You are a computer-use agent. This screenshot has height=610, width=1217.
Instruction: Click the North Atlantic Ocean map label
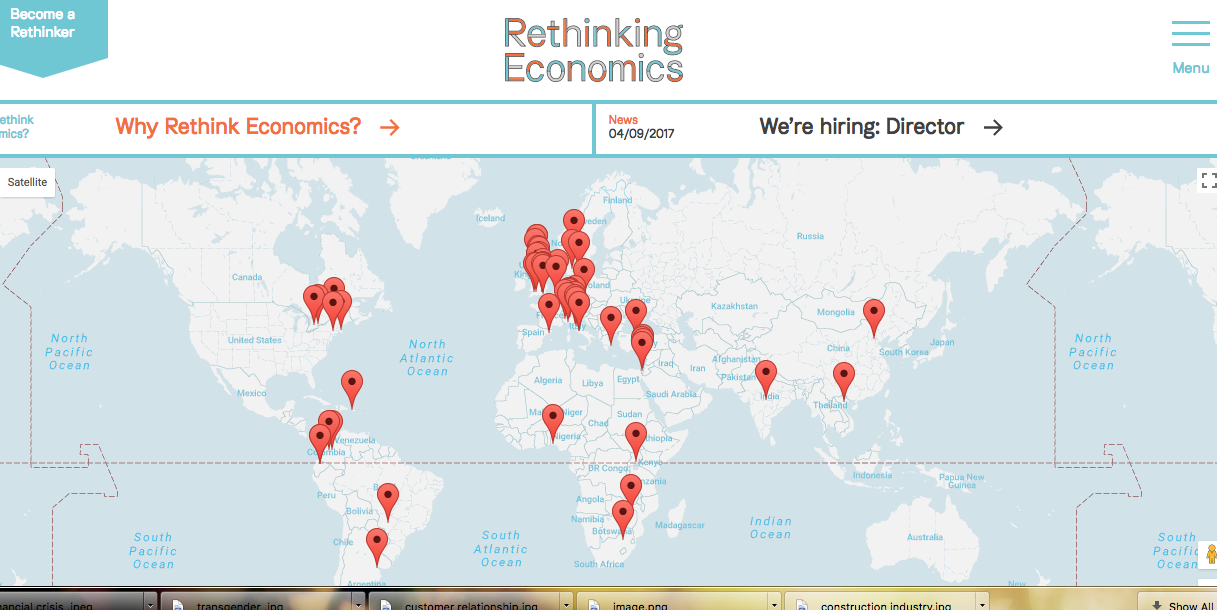427,358
